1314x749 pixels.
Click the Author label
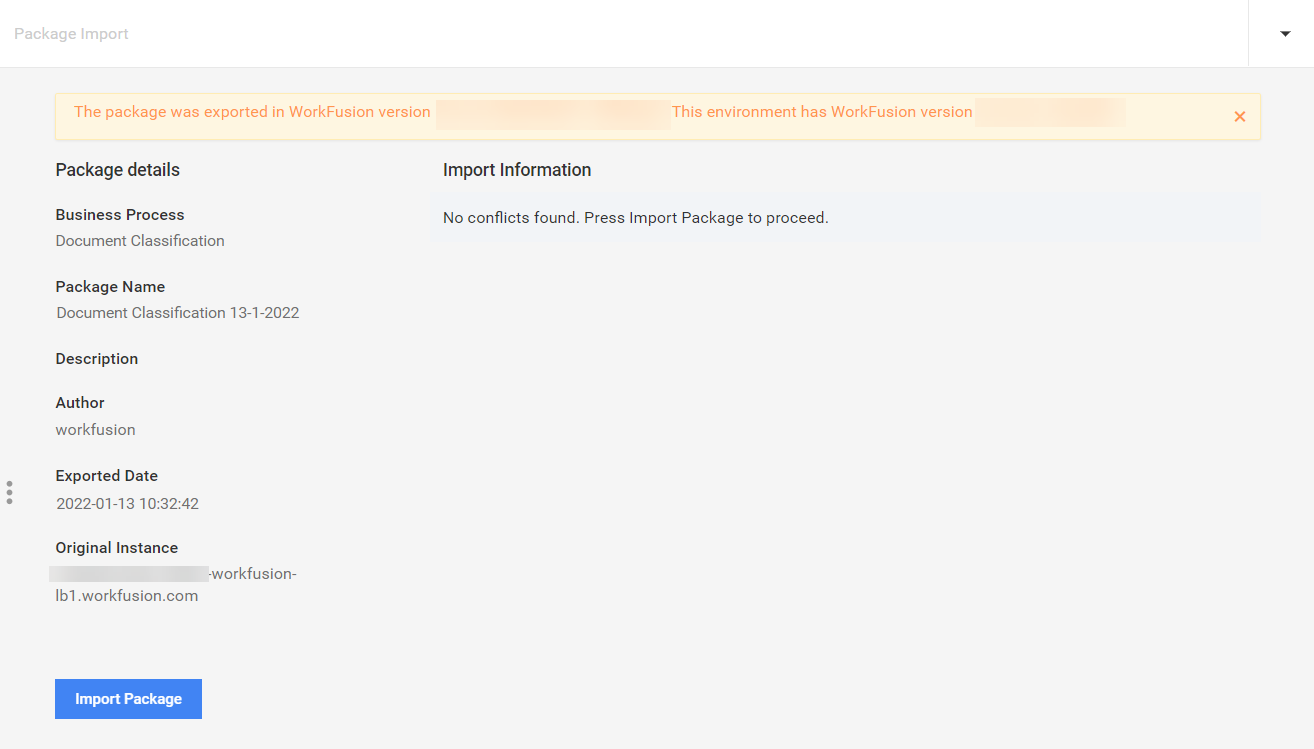[x=80, y=403]
